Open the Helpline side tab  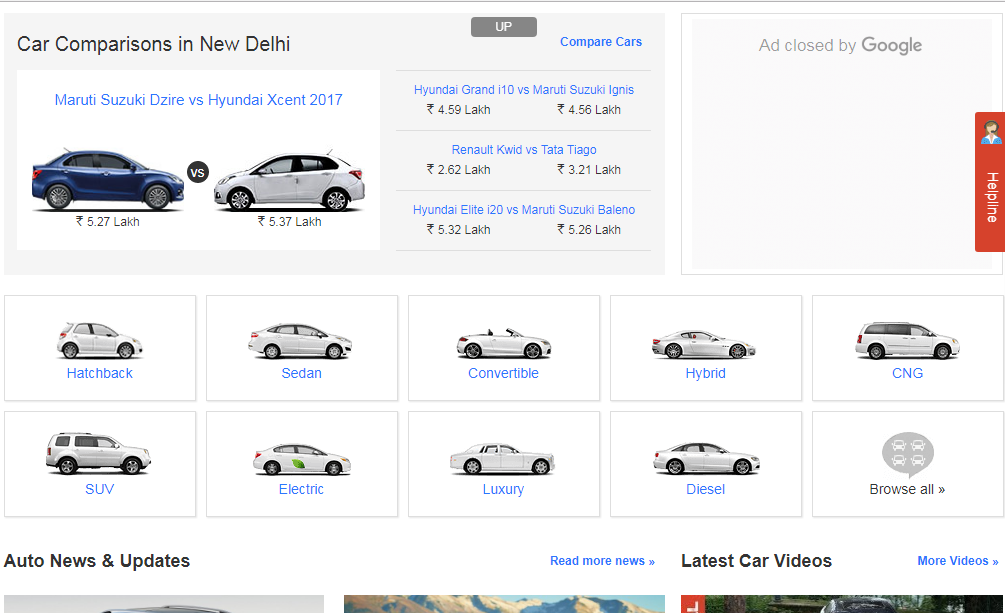(x=990, y=182)
